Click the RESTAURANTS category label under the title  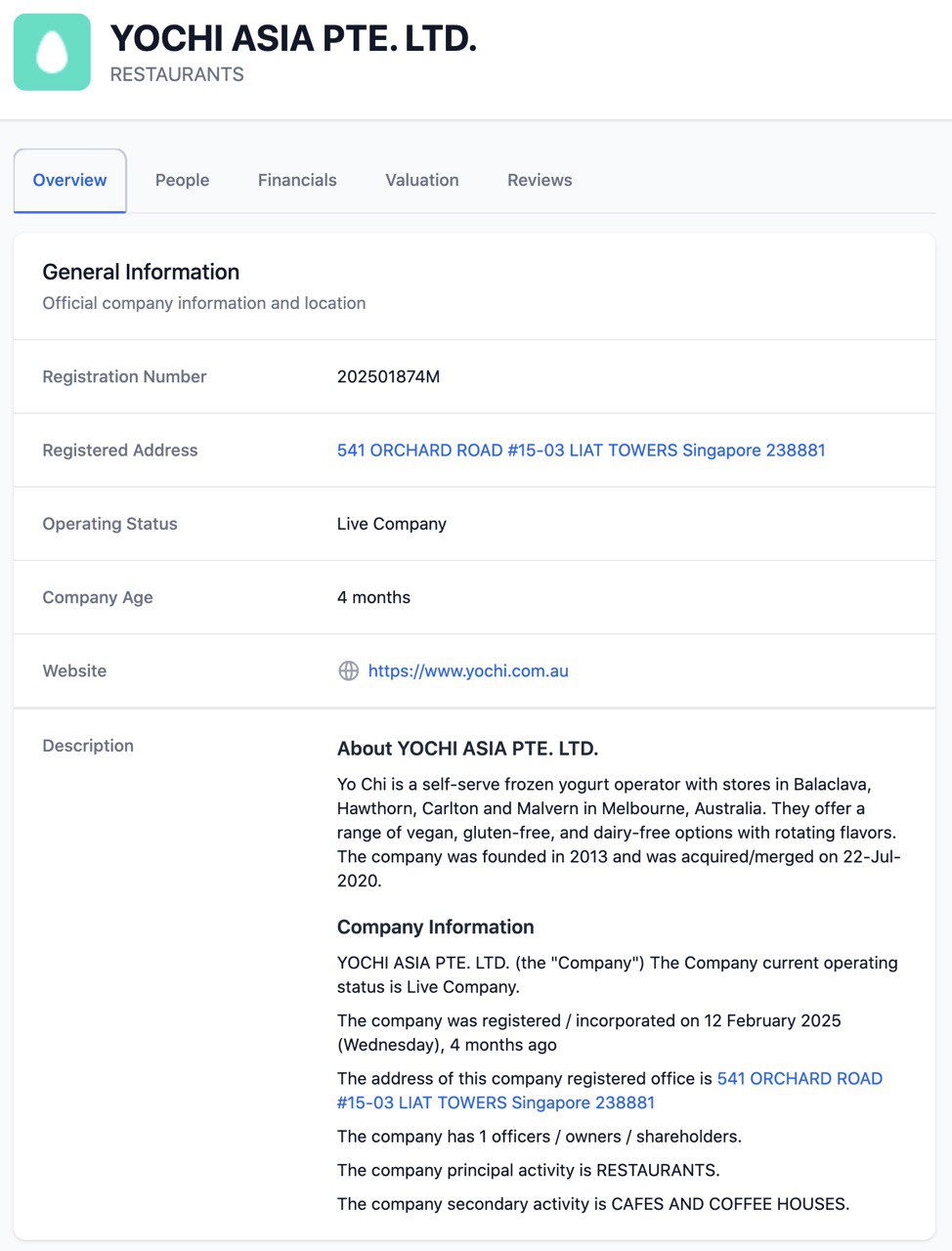(x=177, y=74)
